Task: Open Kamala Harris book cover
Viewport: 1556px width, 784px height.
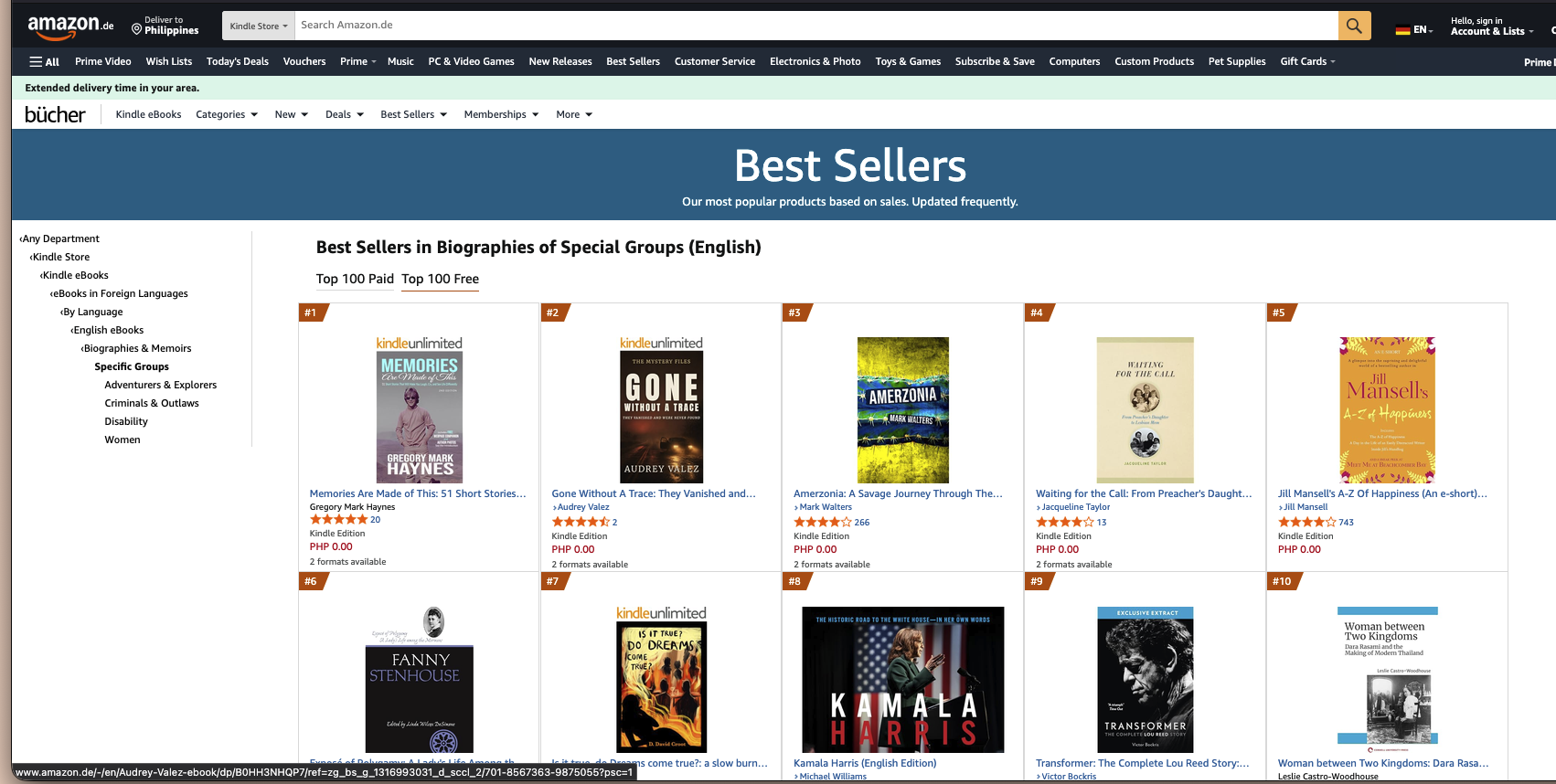Action: [903, 680]
